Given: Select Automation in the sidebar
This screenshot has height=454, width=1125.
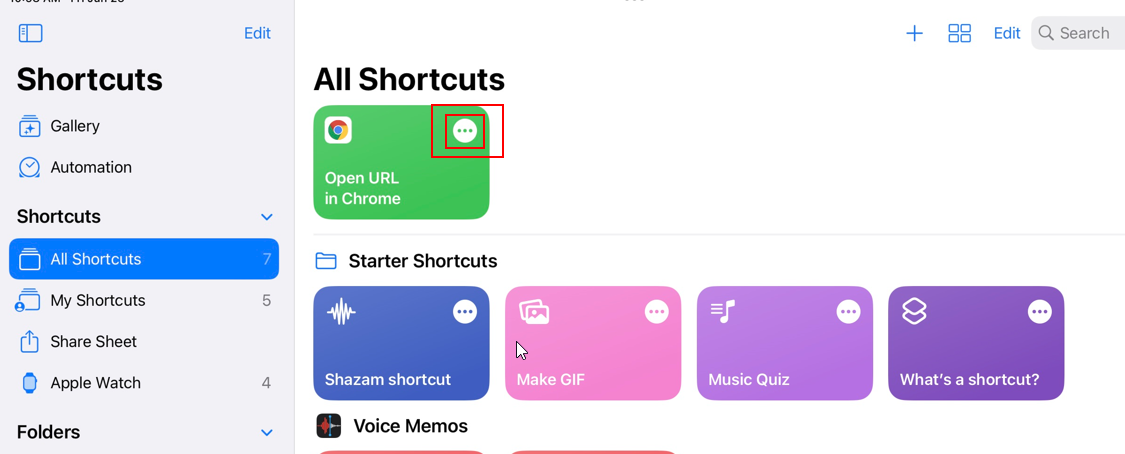Looking at the screenshot, I should pos(91,167).
